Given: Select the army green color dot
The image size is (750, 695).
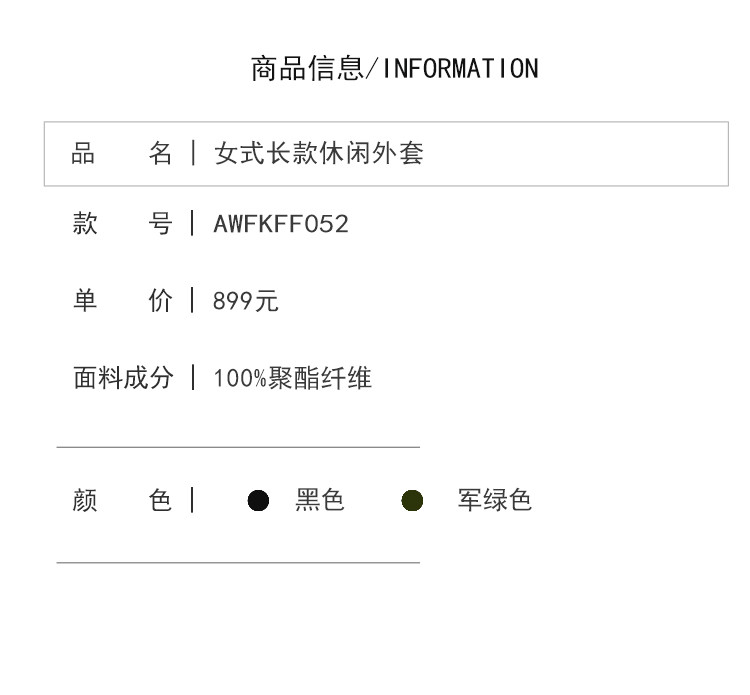Looking at the screenshot, I should click(412, 500).
